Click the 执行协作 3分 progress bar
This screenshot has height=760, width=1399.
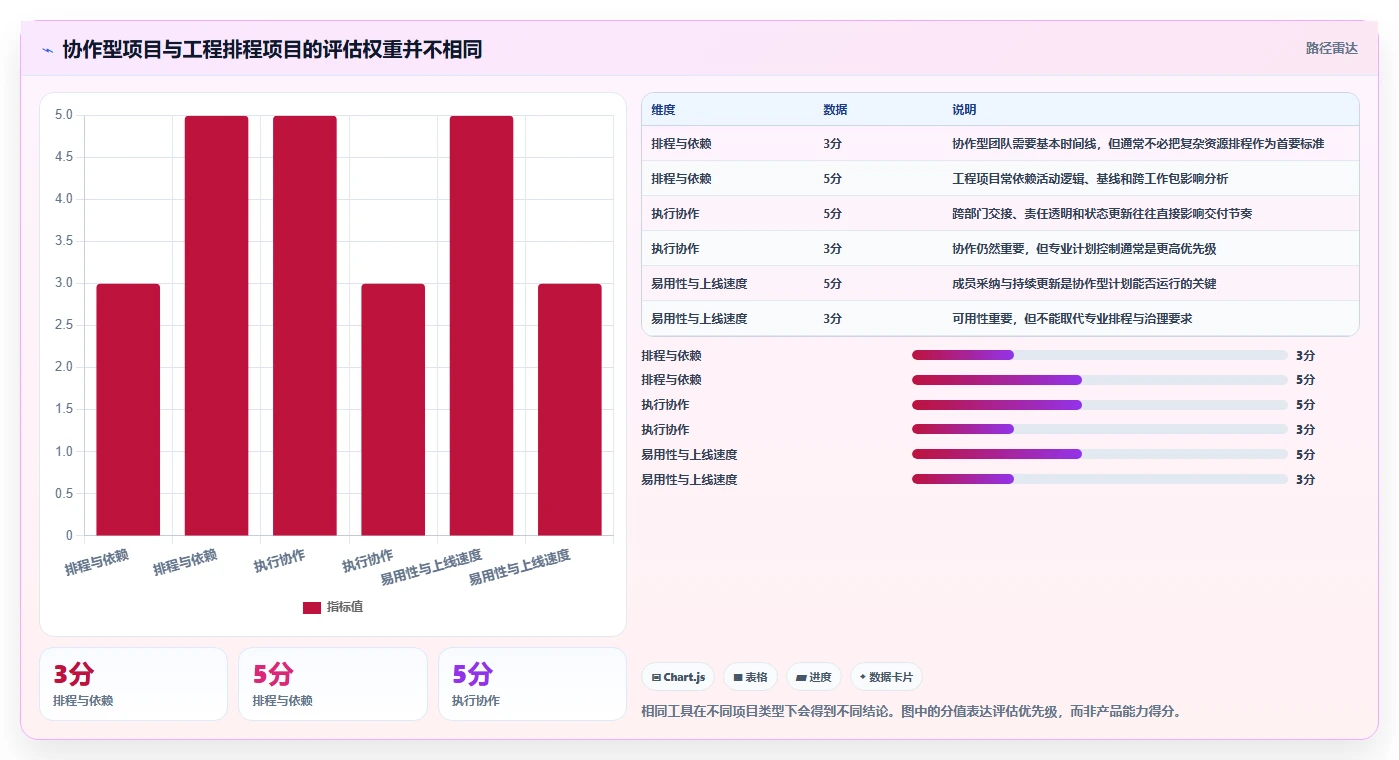1100,430
